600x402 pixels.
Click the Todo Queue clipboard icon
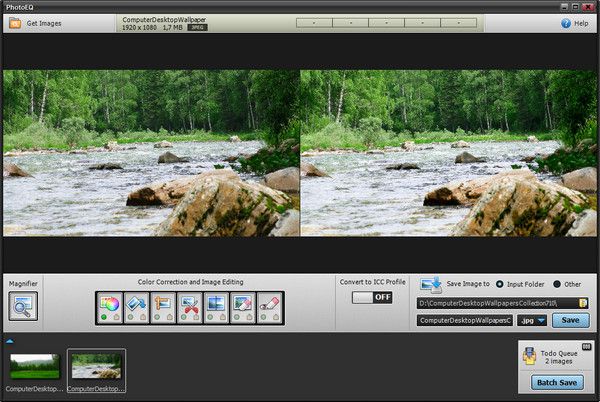click(x=531, y=356)
